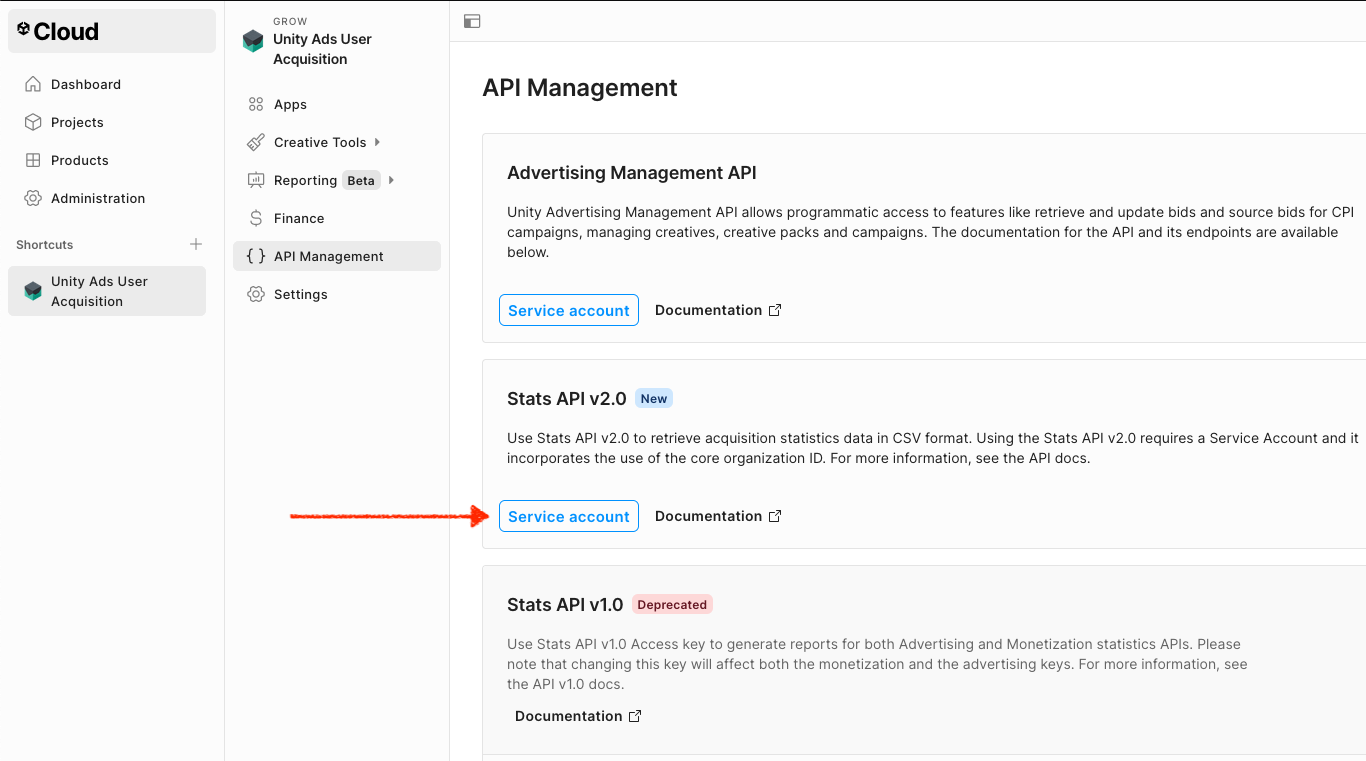The width and height of the screenshot is (1366, 761).
Task: Click the Dashboard home icon
Action: pyautogui.click(x=33, y=84)
